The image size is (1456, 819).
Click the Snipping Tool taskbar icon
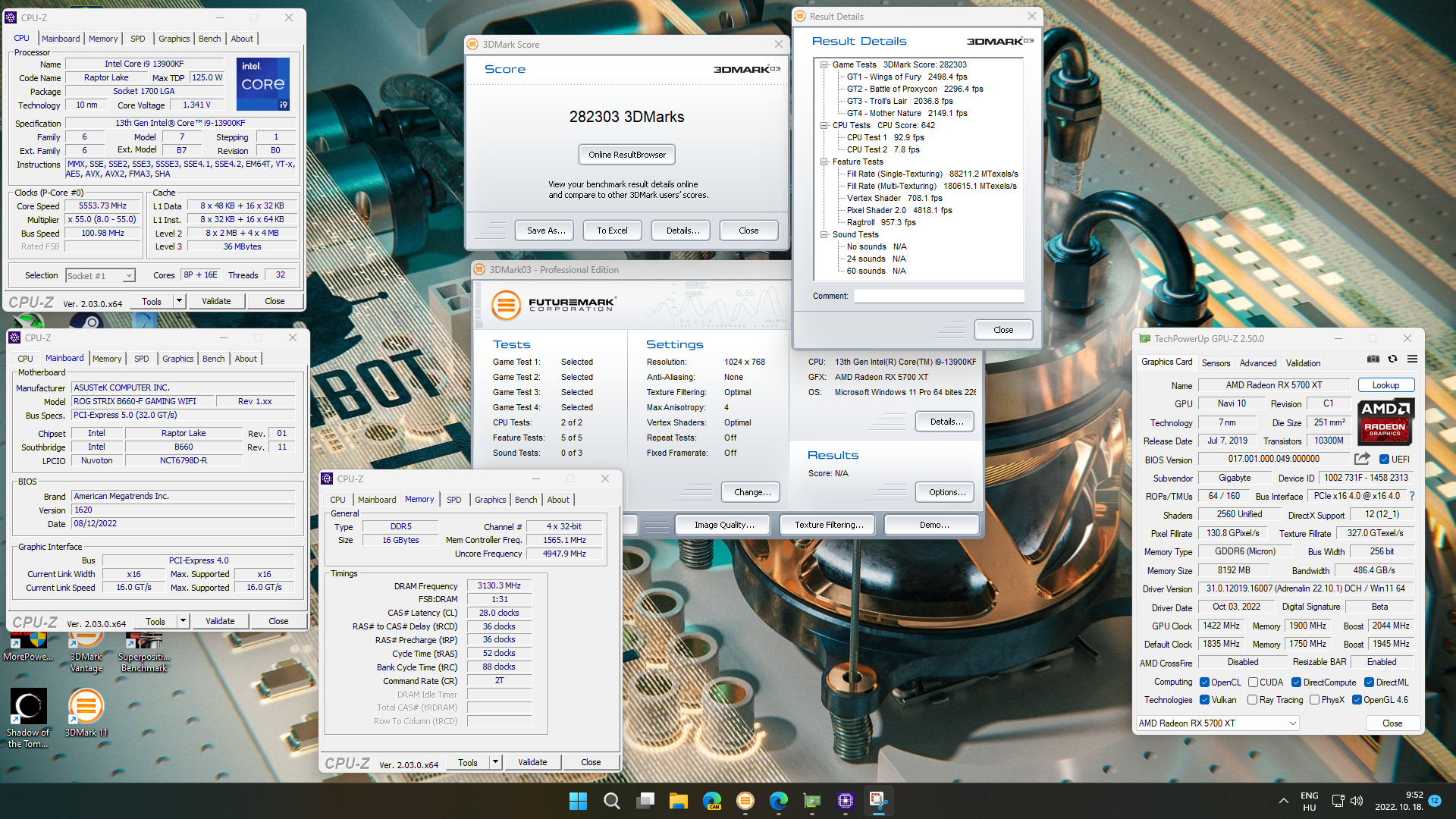click(878, 801)
